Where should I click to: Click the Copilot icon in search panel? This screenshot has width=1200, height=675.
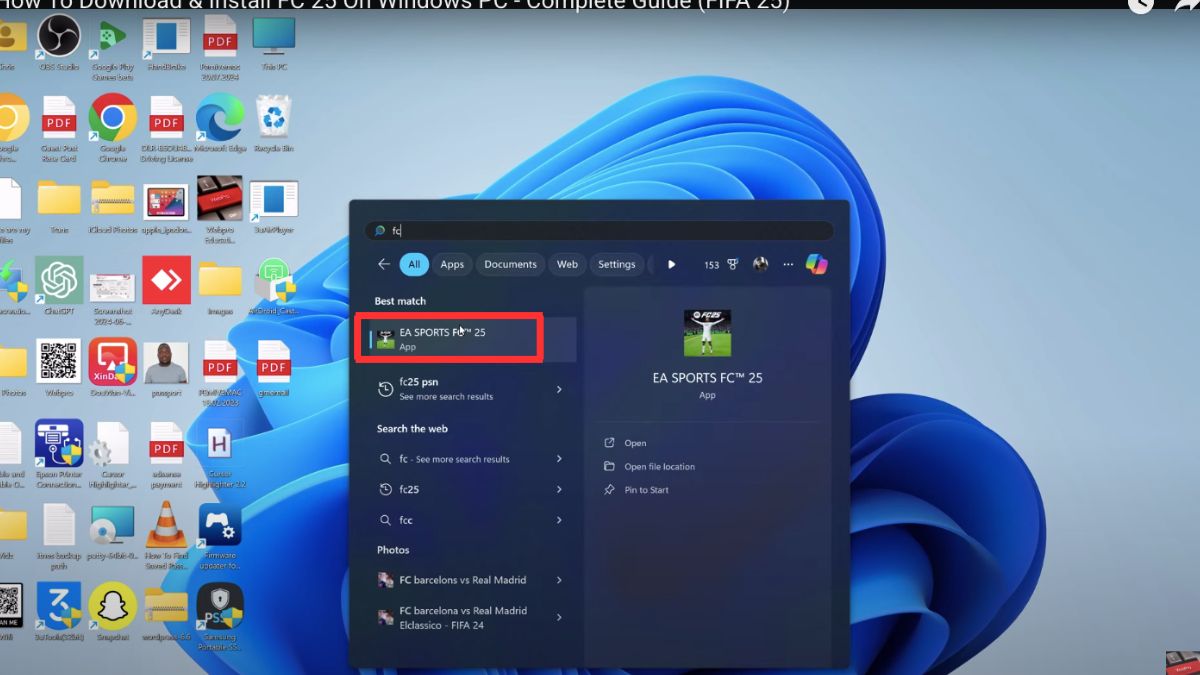coord(817,264)
